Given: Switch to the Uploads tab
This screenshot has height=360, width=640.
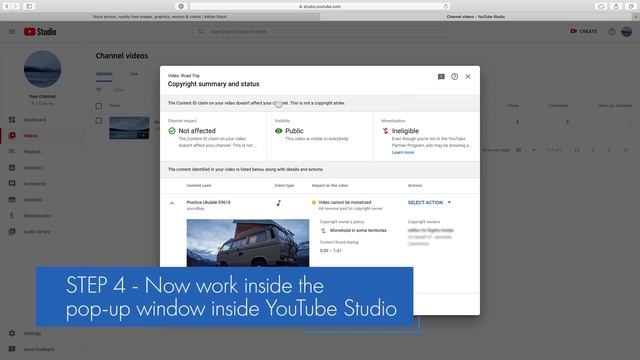Looking at the screenshot, I should coord(104,74).
